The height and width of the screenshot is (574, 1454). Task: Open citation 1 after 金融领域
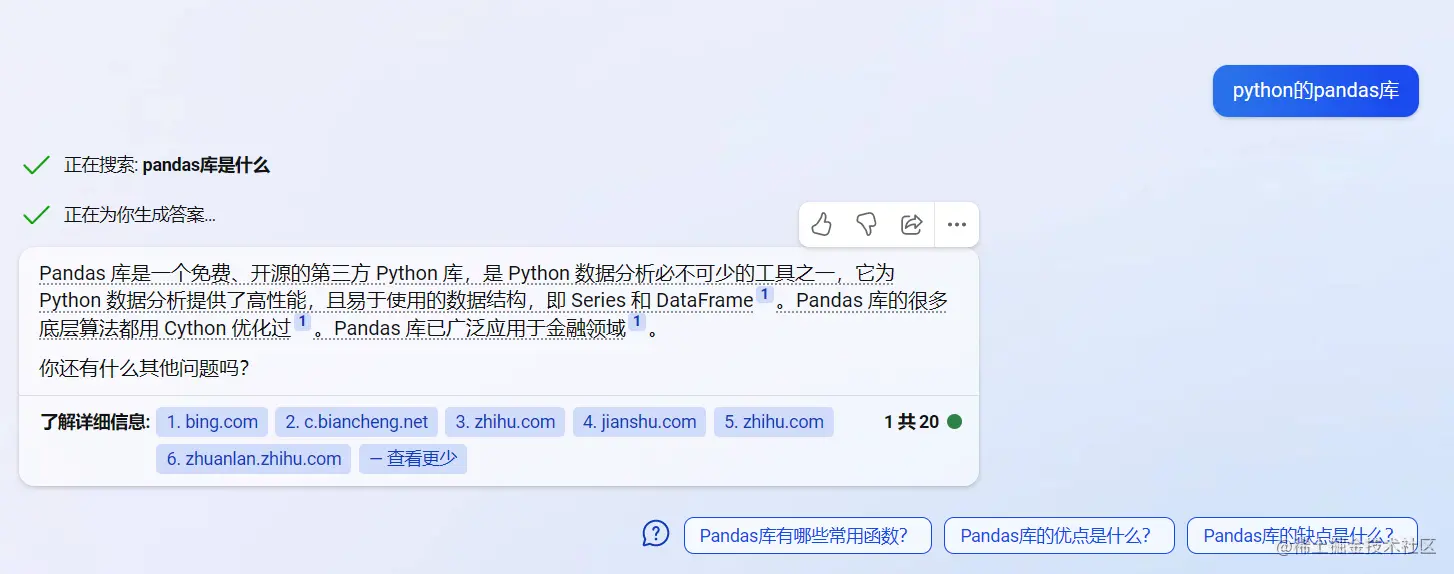point(637,322)
